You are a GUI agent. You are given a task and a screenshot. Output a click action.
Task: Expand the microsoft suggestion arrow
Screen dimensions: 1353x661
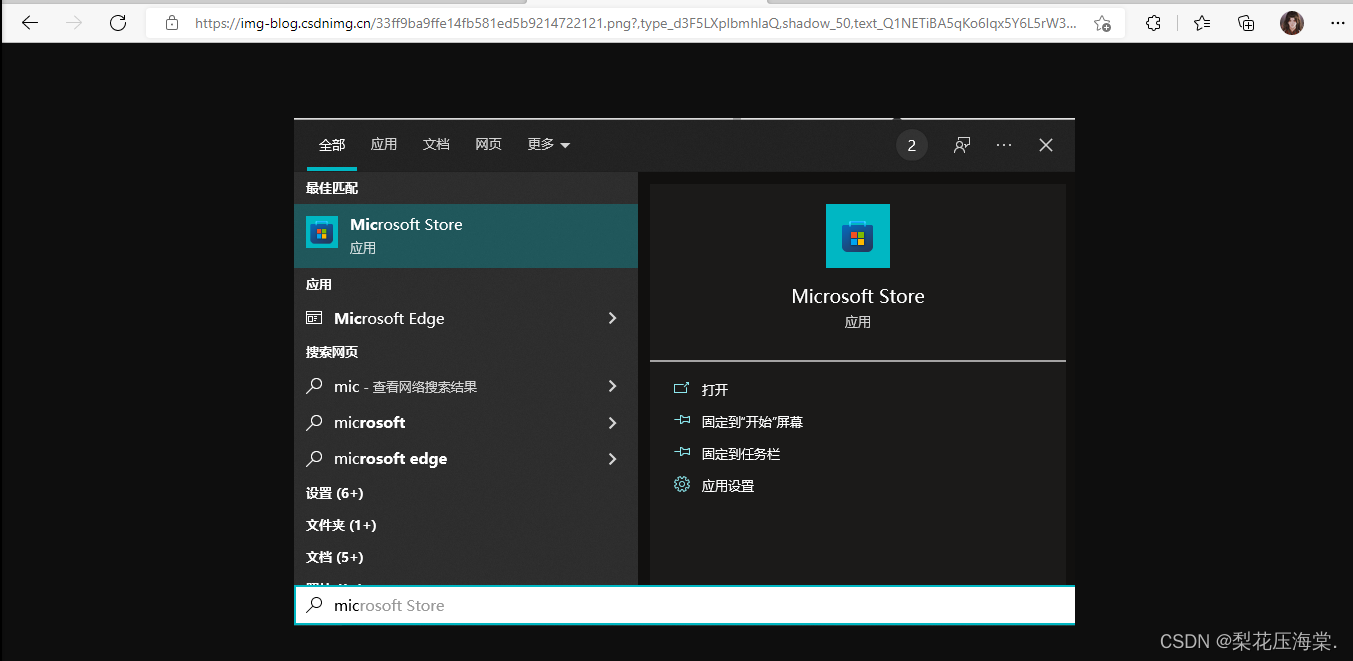[613, 423]
